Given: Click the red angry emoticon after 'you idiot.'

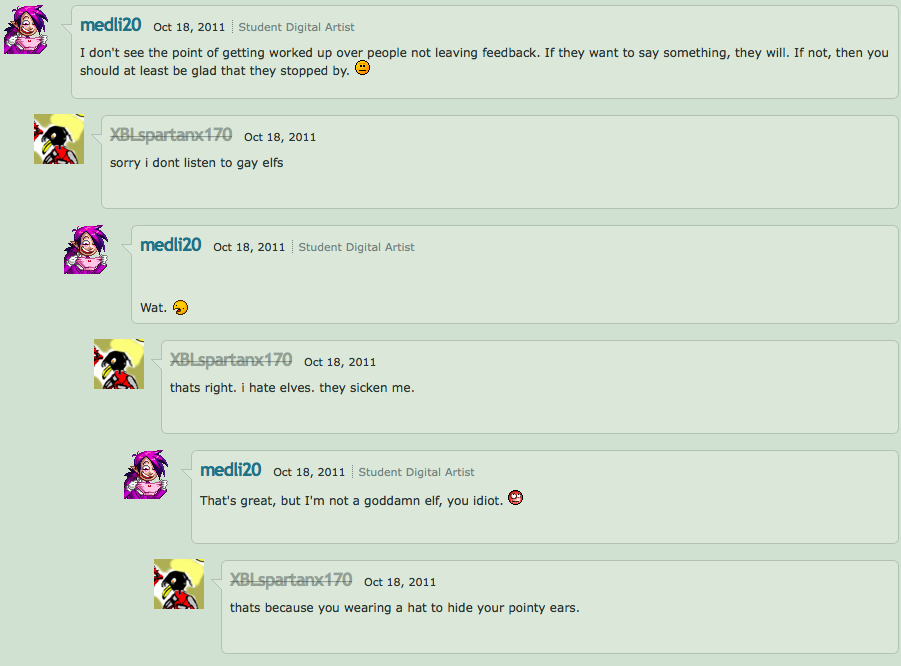Looking at the screenshot, I should click(515, 498).
